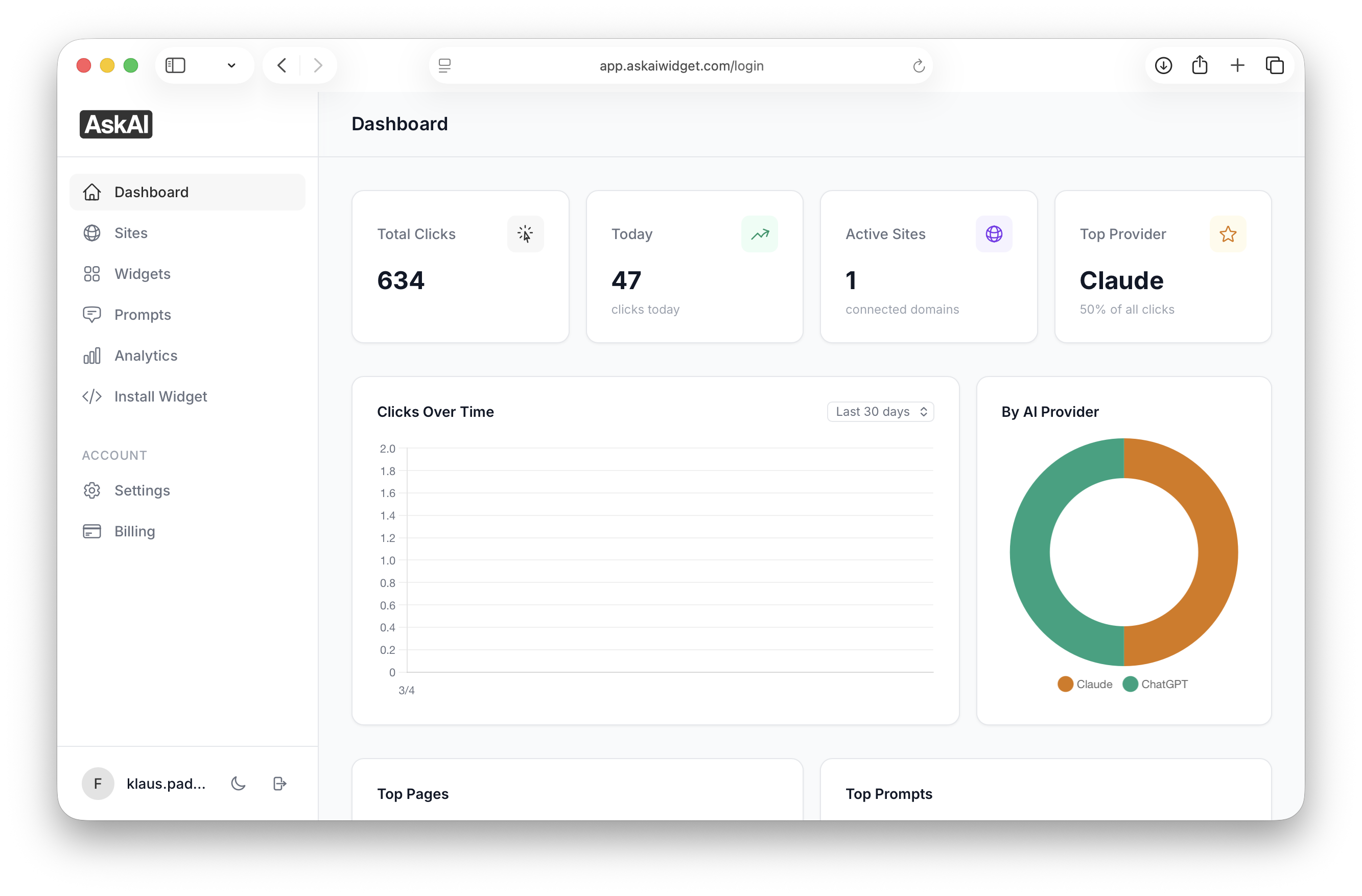
Task: Click the sign out icon next to moon
Action: pos(279,783)
